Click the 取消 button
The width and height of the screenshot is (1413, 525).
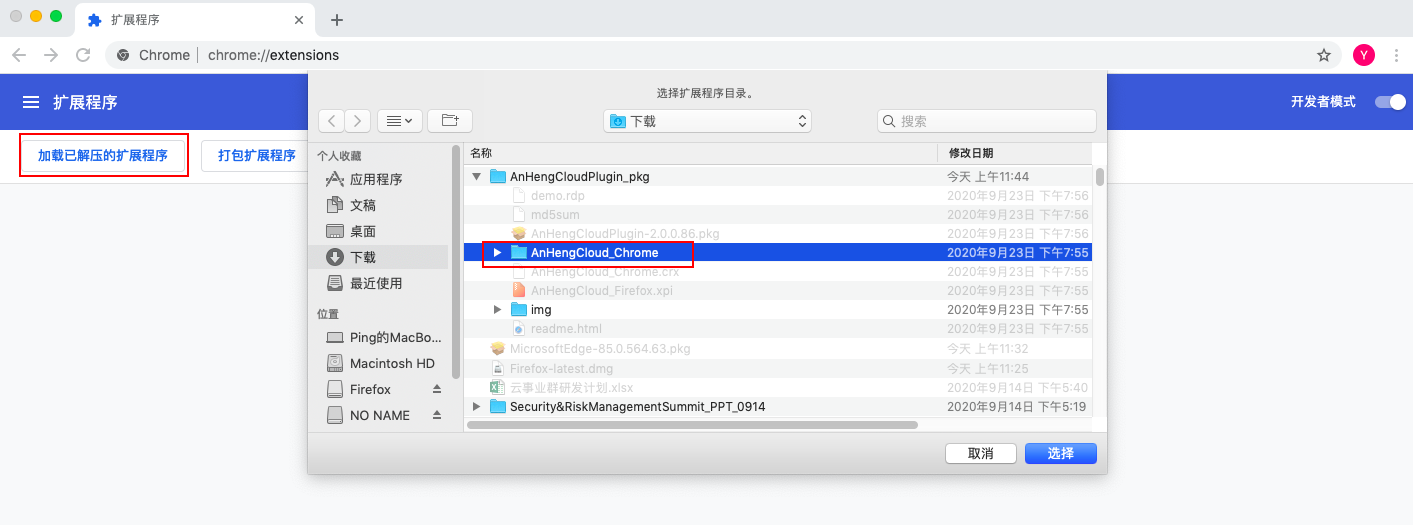click(x=981, y=454)
